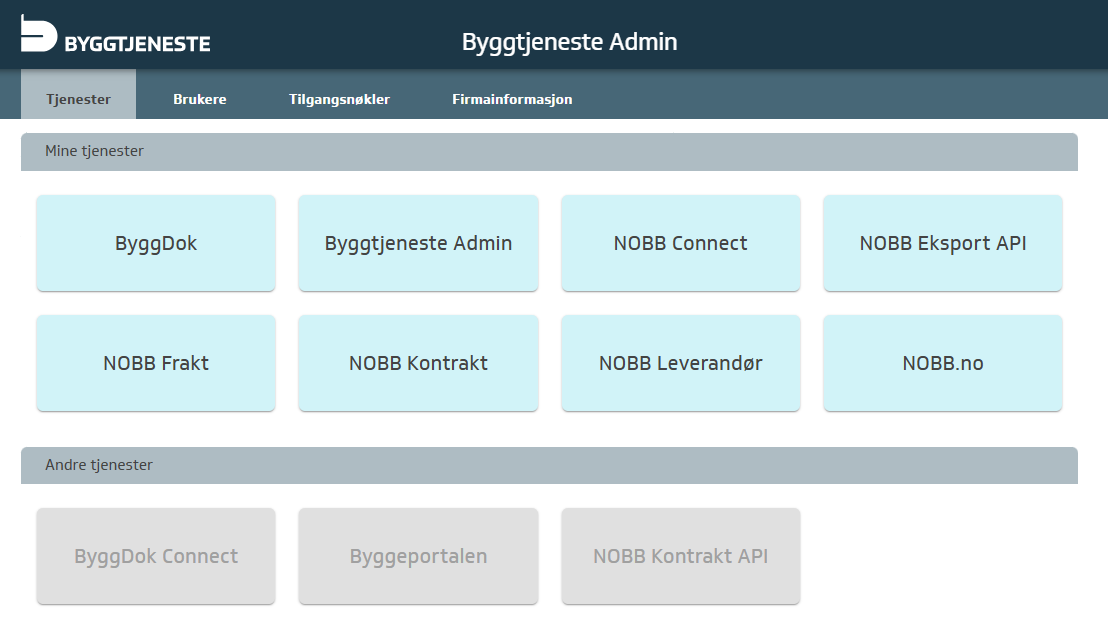Click the BYGGTJENESTE brand text
The image size is (1108, 644).
(137, 44)
